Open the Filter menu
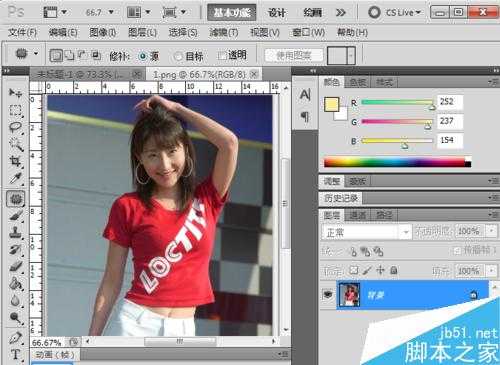The height and width of the screenshot is (365, 500). pos(224,32)
